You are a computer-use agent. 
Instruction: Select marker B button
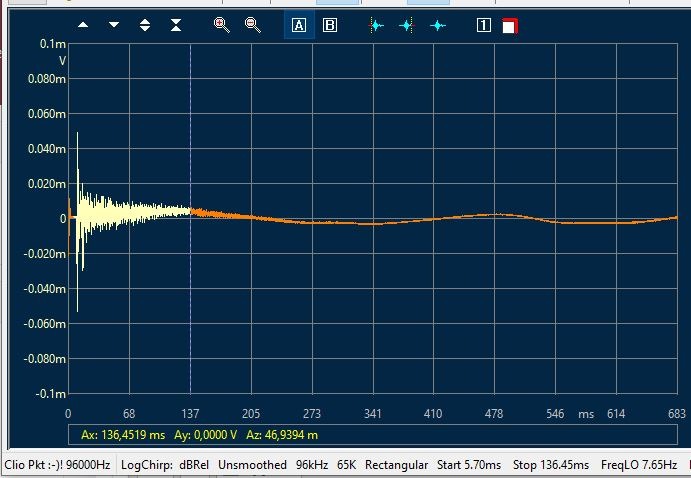coord(330,25)
